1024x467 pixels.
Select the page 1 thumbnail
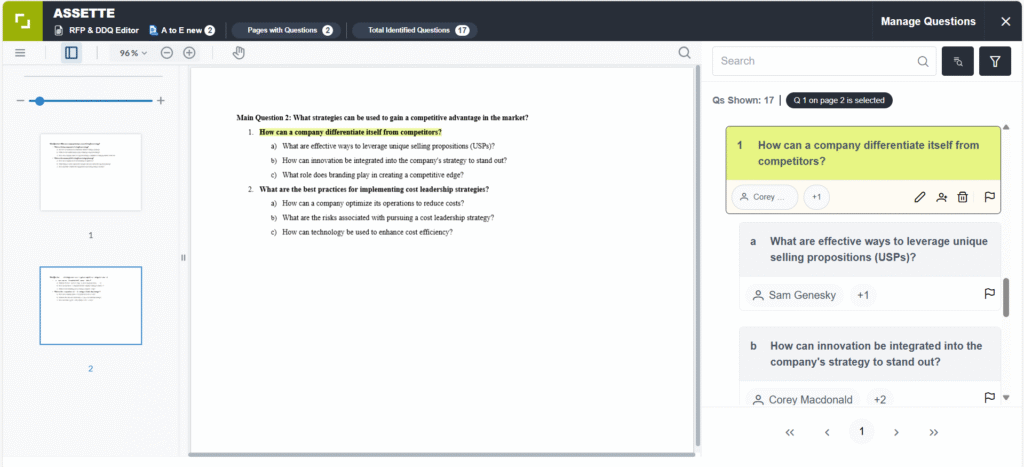click(91, 172)
